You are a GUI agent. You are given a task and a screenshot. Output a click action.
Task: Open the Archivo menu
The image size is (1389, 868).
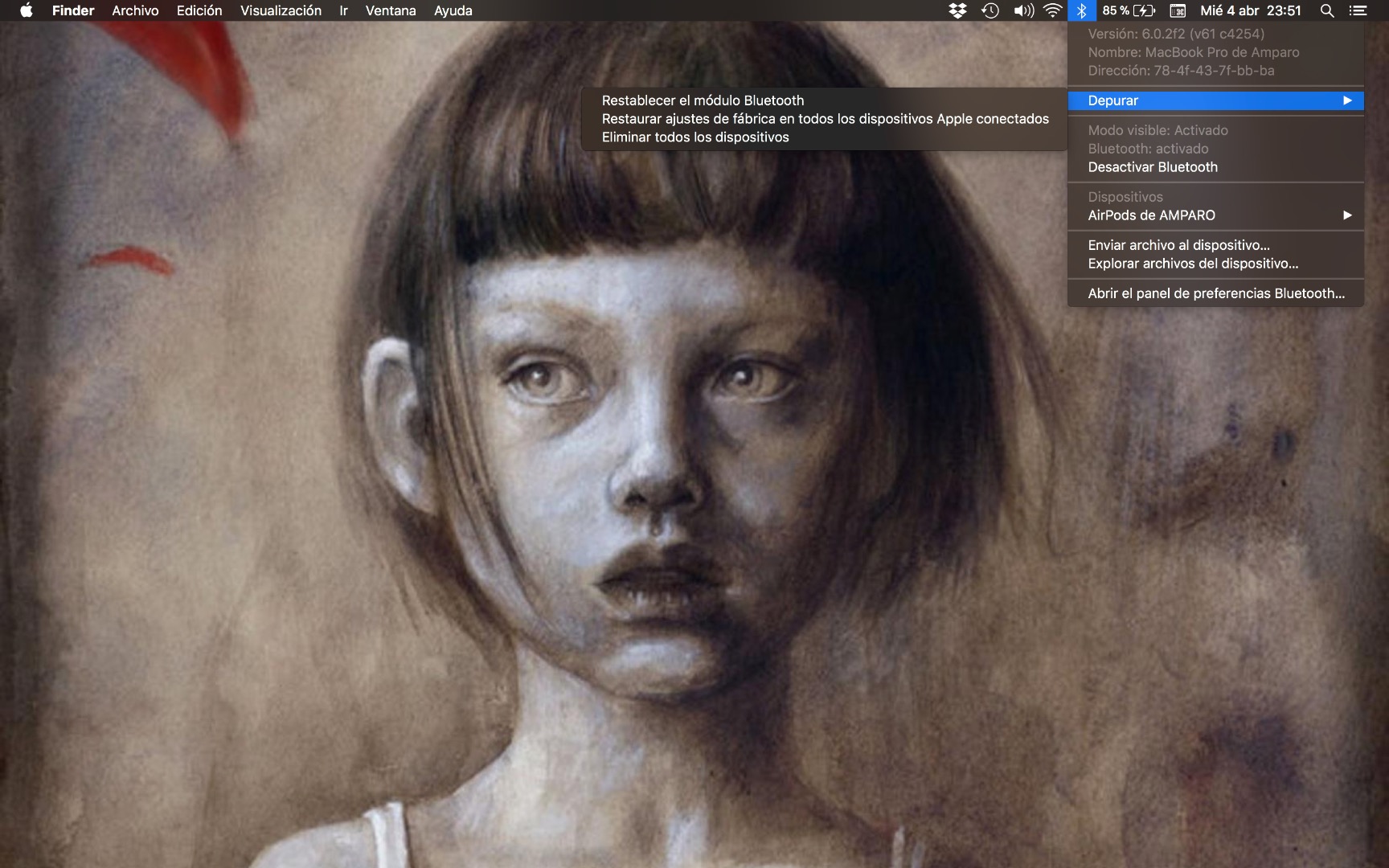(x=135, y=10)
